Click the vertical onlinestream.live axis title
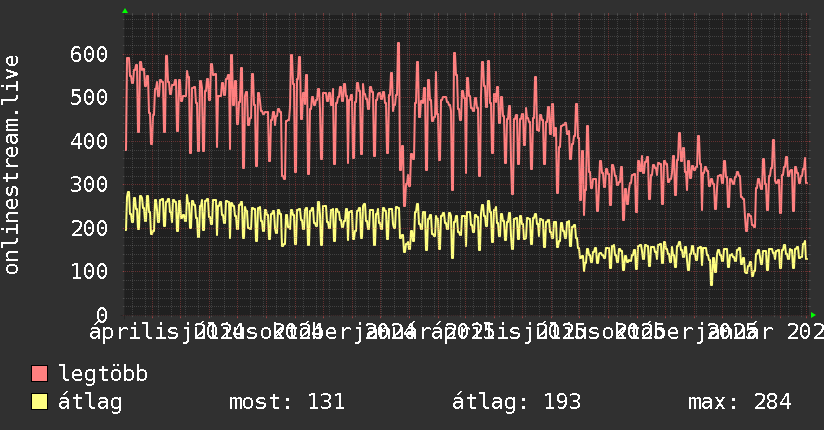Viewport: 824px width, 430px height. click(12, 165)
